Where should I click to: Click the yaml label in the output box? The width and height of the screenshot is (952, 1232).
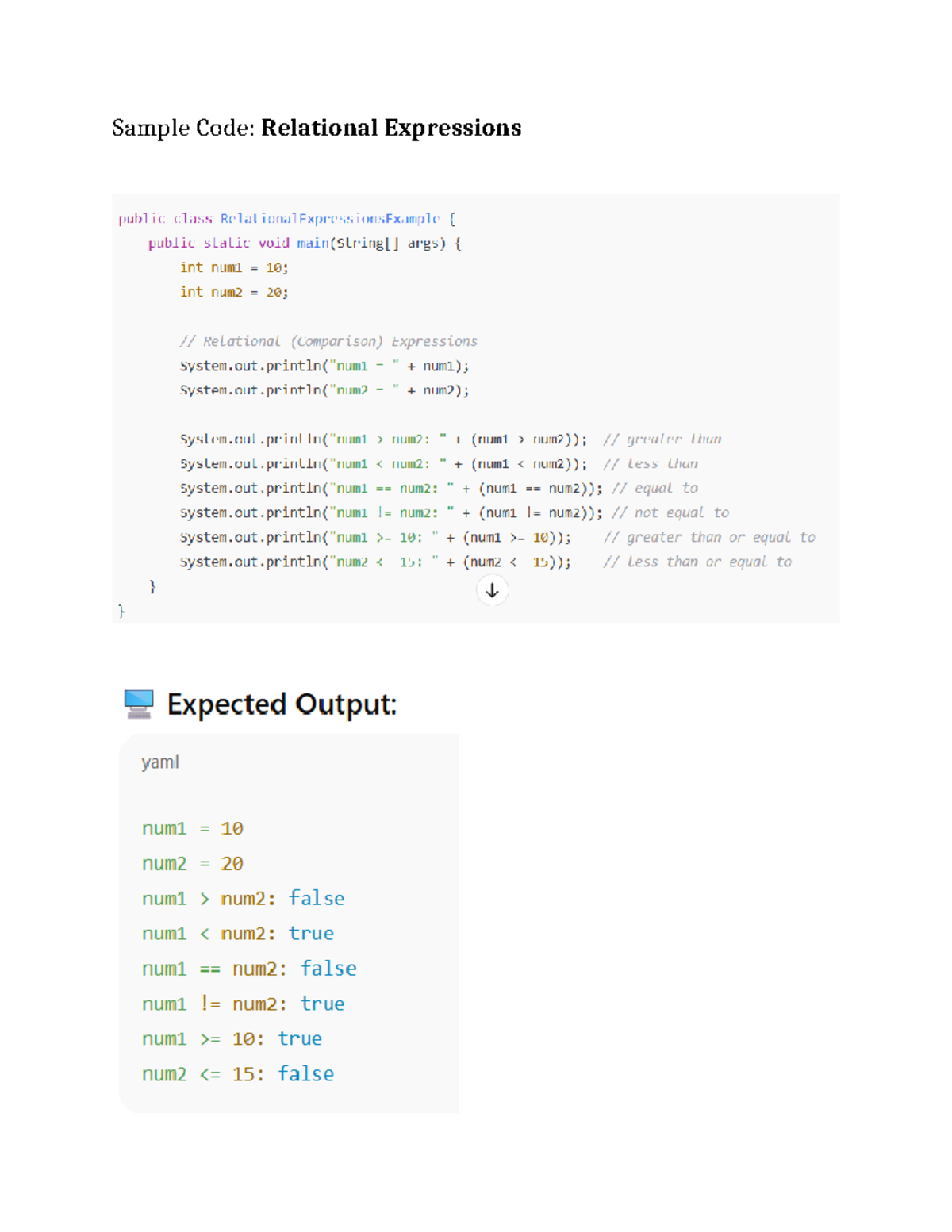[159, 762]
